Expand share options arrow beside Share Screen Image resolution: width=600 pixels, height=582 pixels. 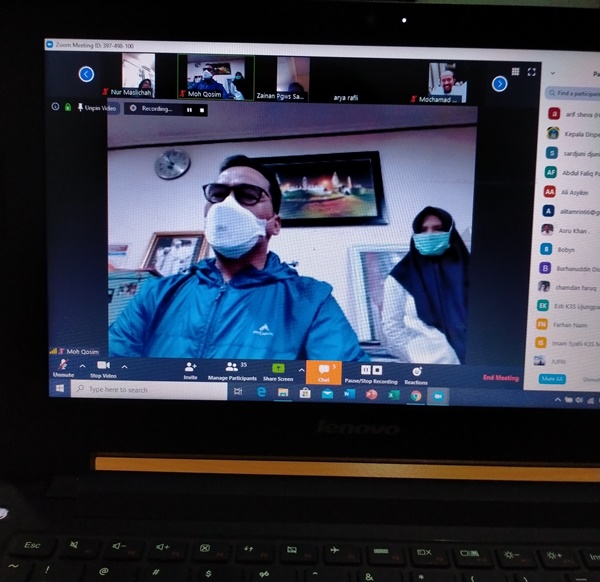(x=301, y=369)
